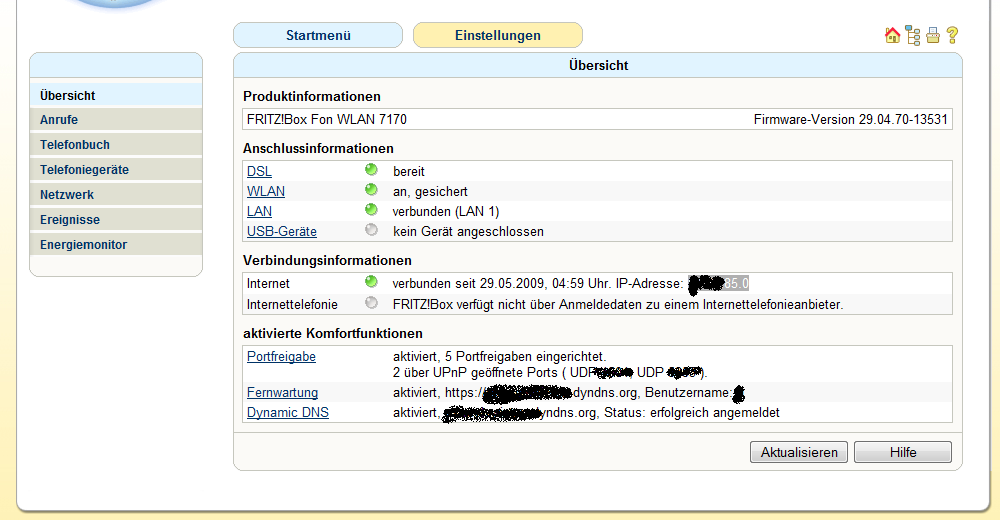Open Telefonbuch in the sidebar
The height and width of the screenshot is (520, 1000).
[116, 145]
